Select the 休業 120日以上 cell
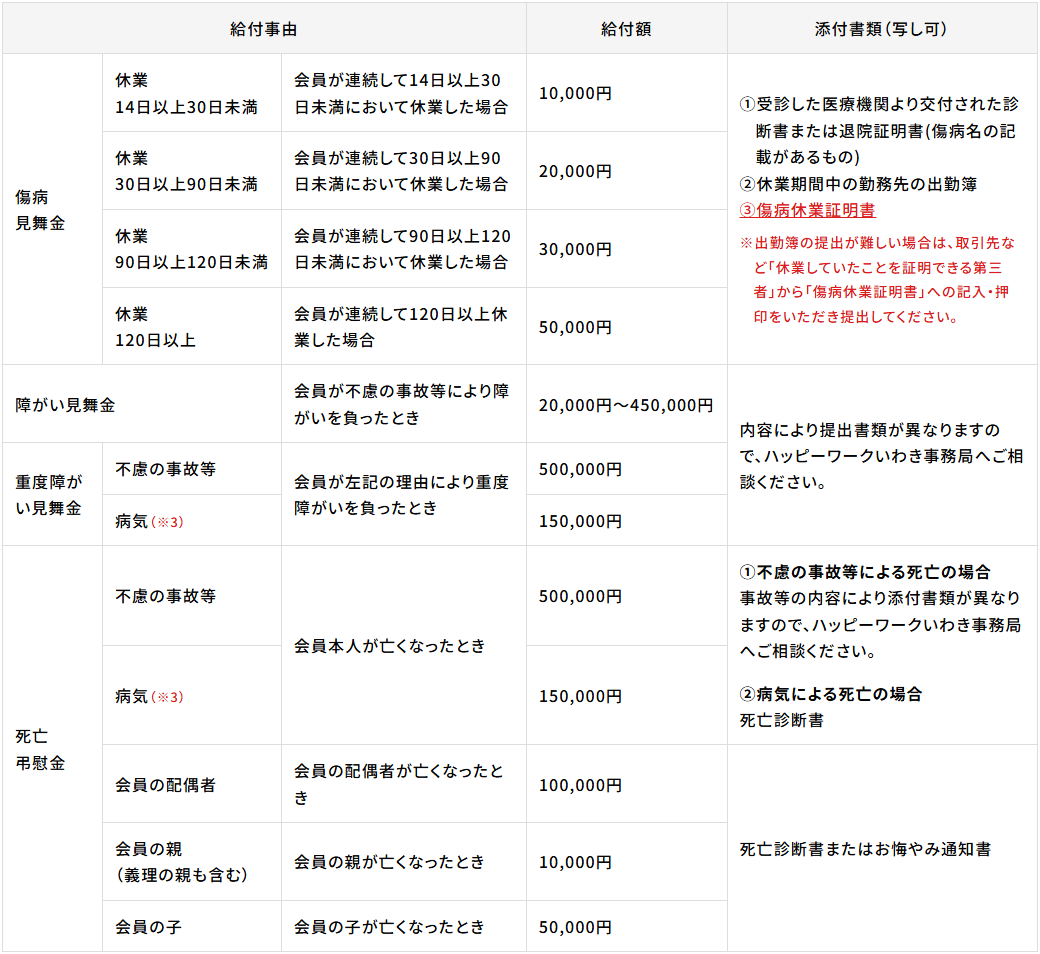Image resolution: width=1040 pixels, height=954 pixels. tap(190, 325)
